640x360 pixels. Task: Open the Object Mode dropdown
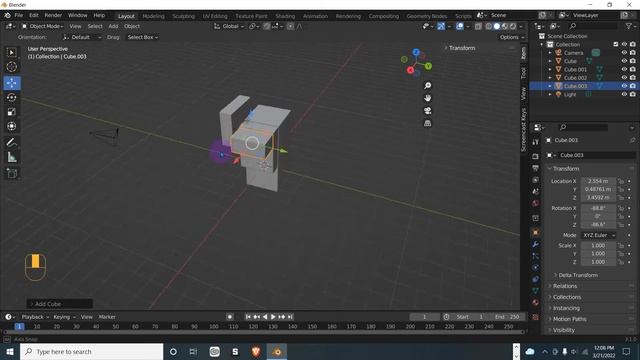tap(42, 26)
